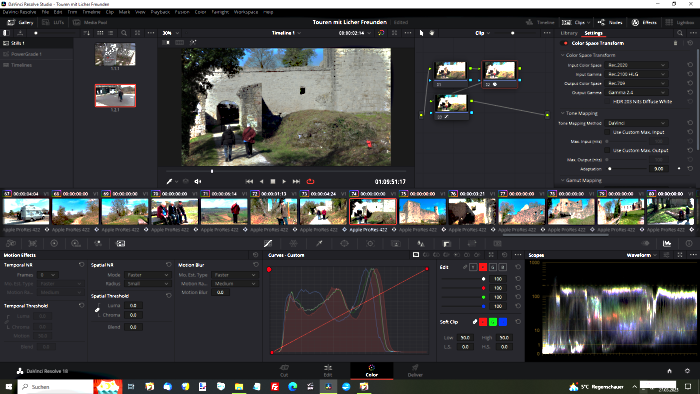Select timeline clip thumbnail 75

coord(422,212)
